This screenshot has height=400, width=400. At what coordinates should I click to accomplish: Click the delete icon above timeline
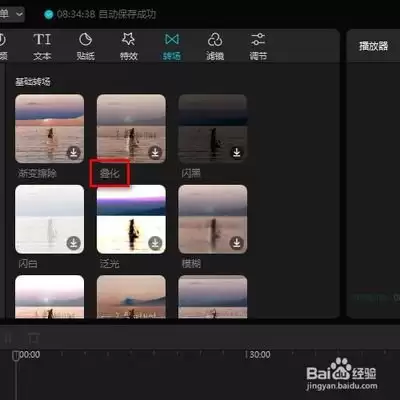(x=33, y=338)
